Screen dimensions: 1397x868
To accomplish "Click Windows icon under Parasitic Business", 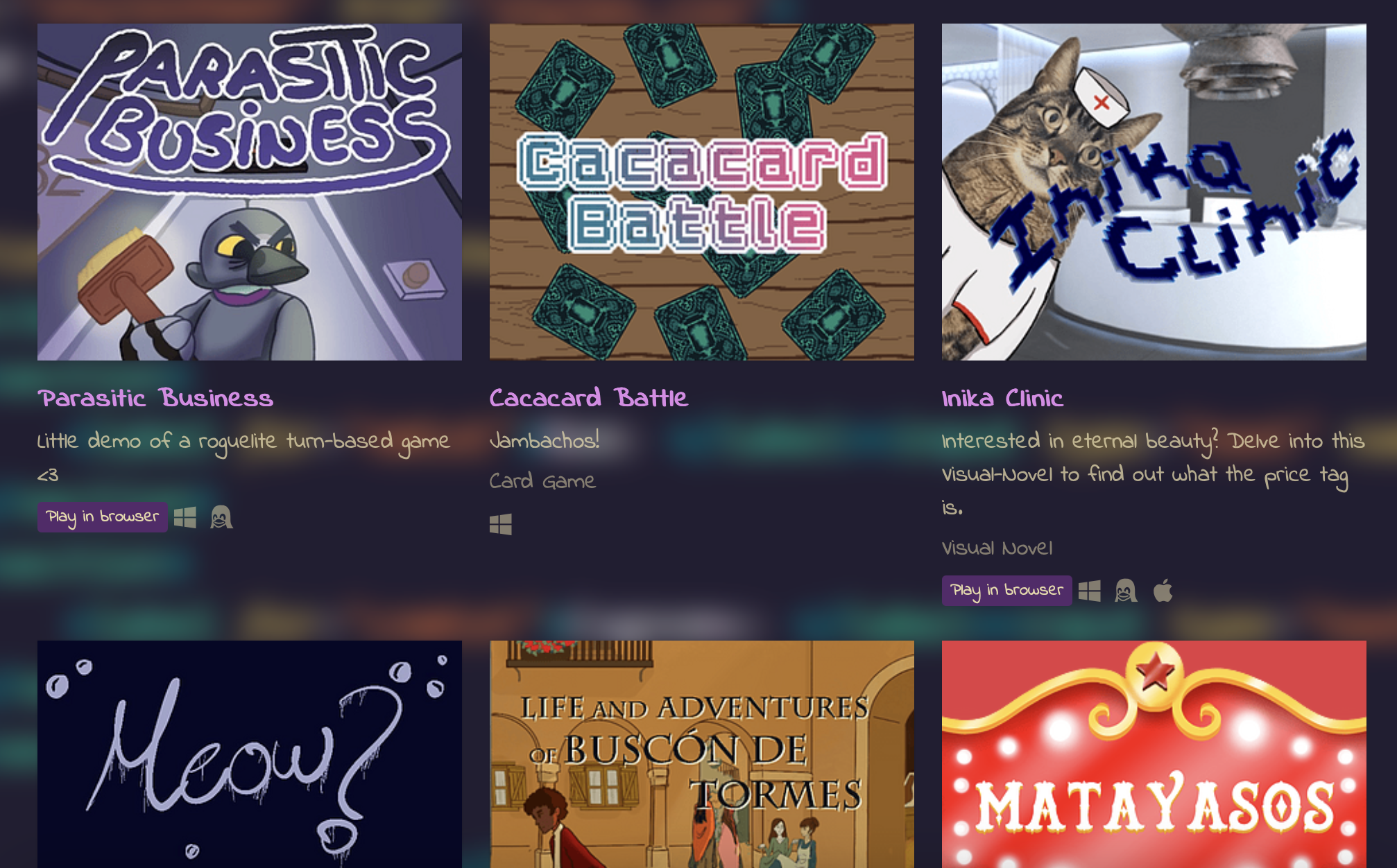I will [185, 517].
